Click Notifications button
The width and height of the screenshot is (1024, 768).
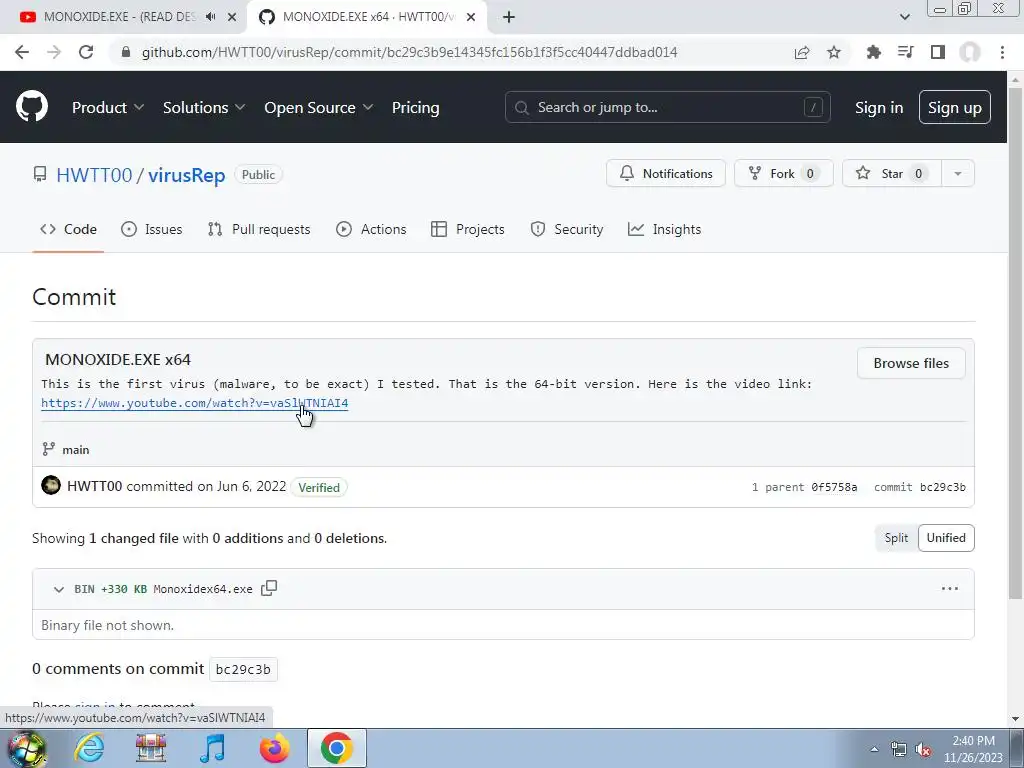665,173
